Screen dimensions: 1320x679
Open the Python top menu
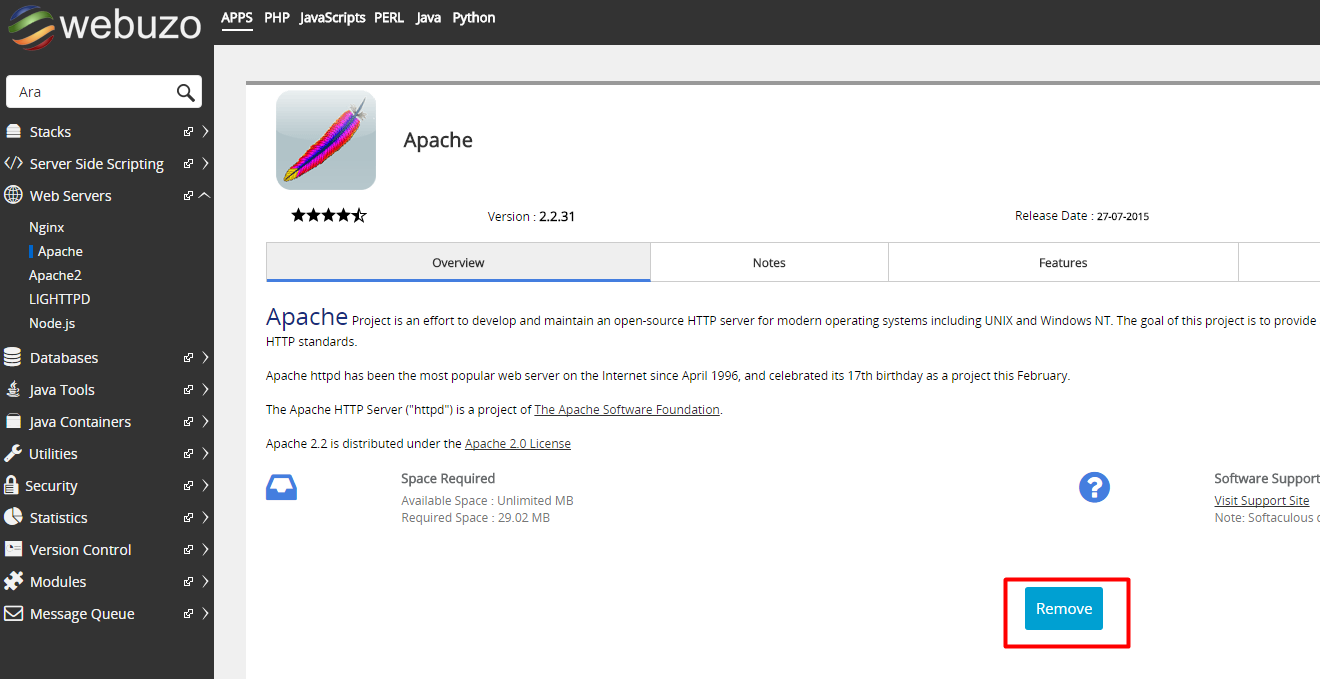(474, 18)
